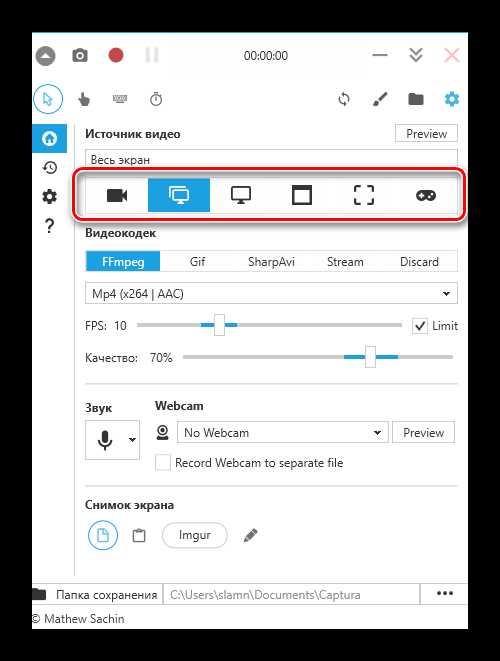Screen dimensions: 500x661
Task: Select the region capture source icon
Action: point(364,195)
